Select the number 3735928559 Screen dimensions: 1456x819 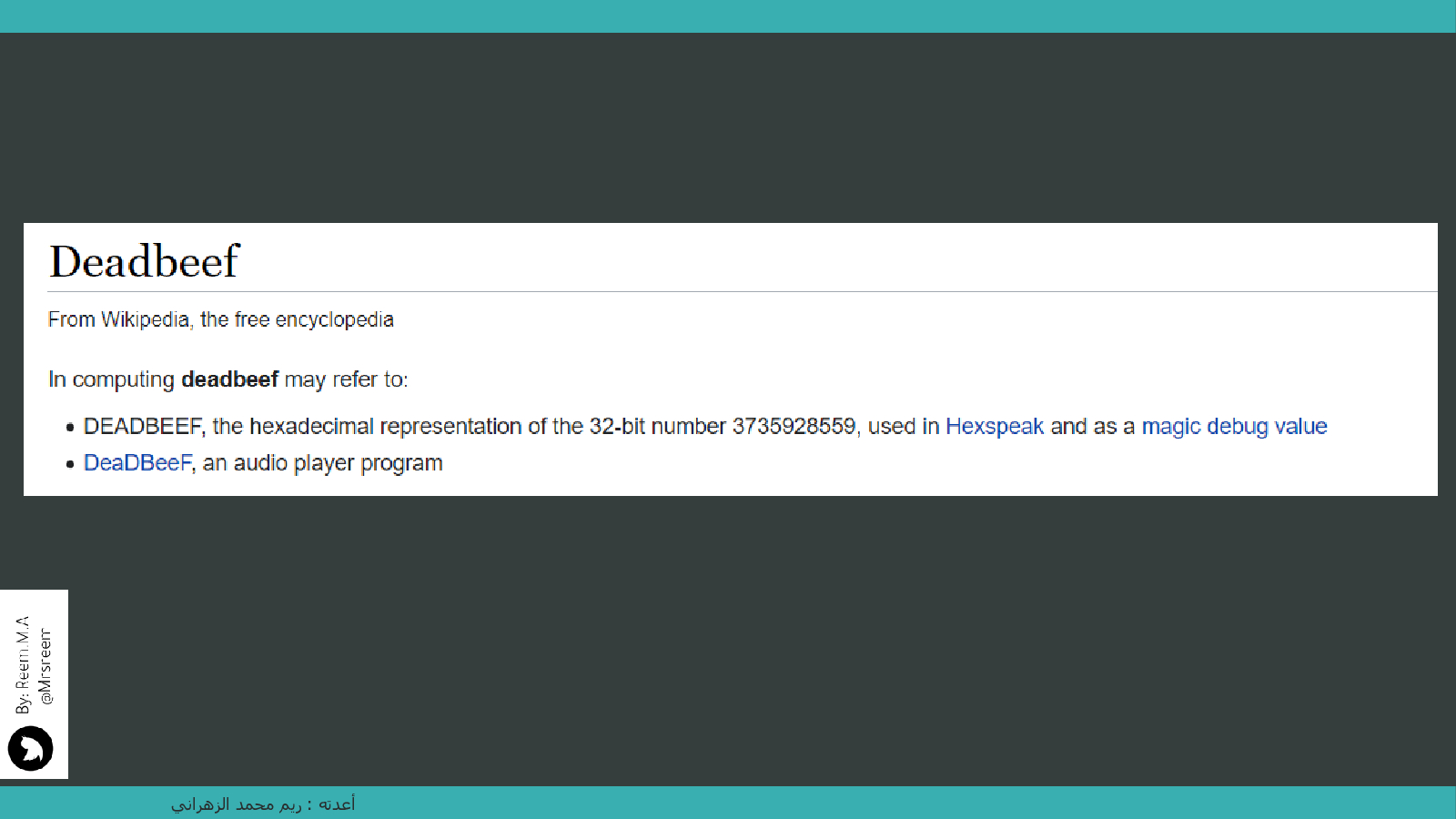point(794,427)
